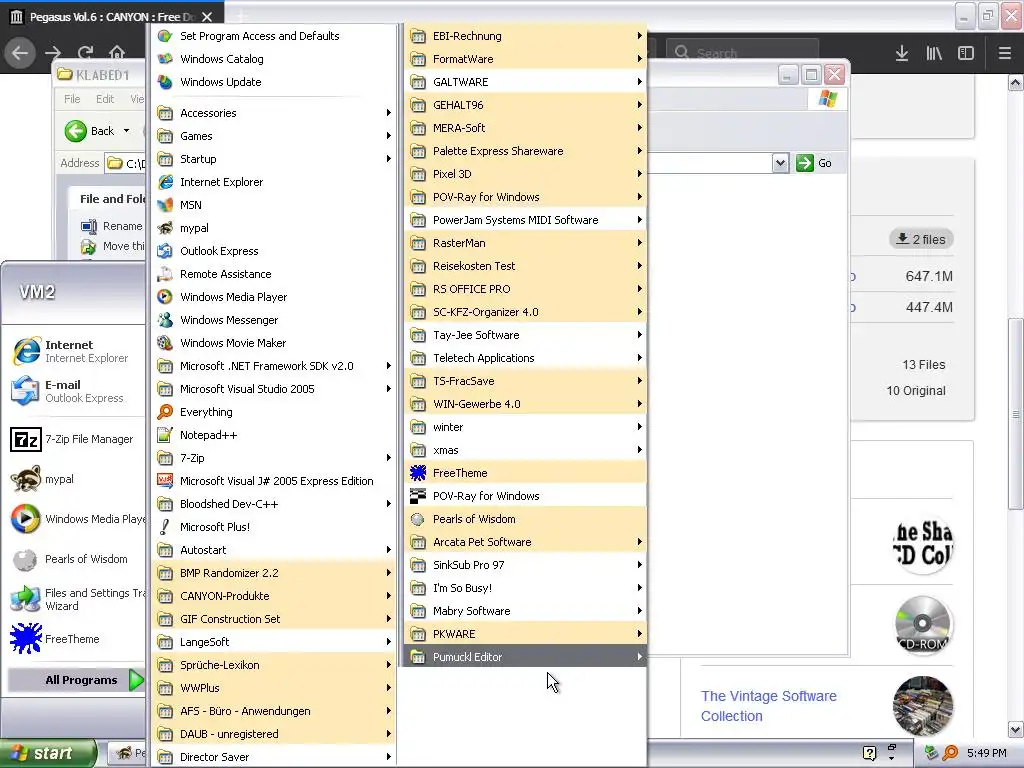The height and width of the screenshot is (768, 1024).
Task: Open Firefox library icon
Action: click(934, 53)
